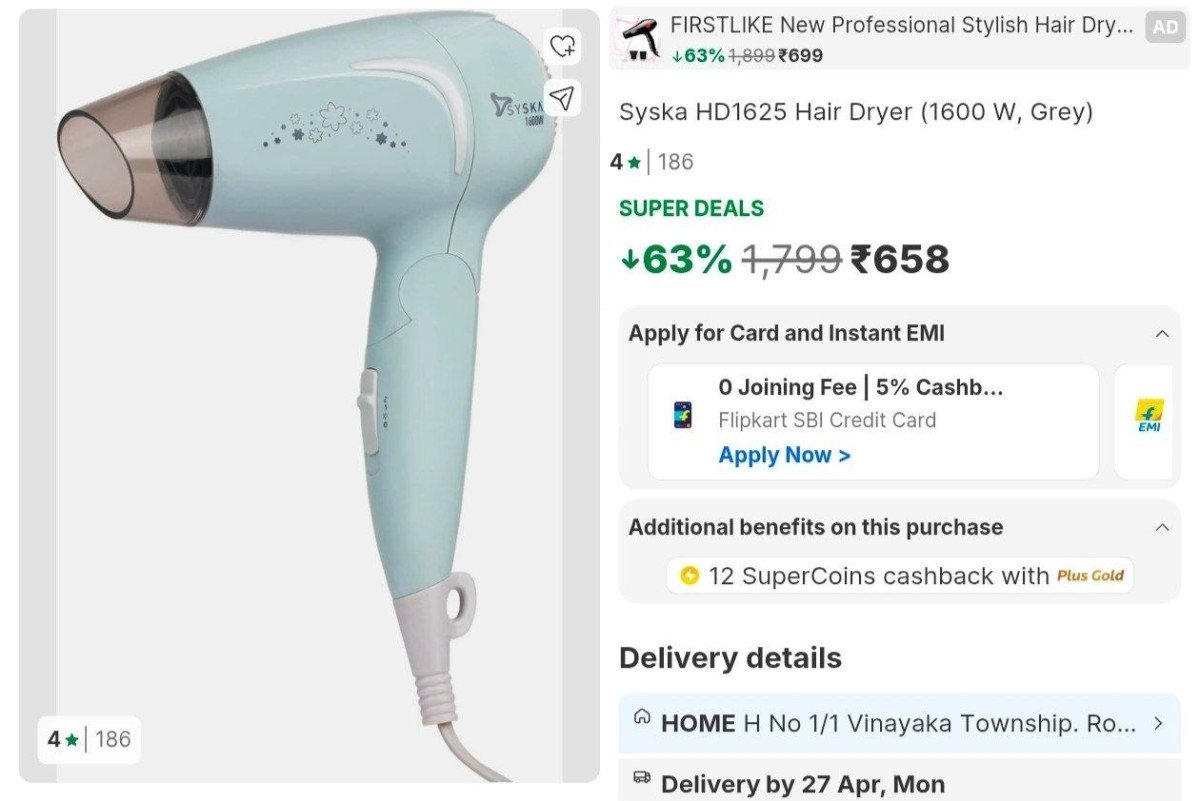
Task: Share this product via paper plane icon
Action: [x=563, y=97]
